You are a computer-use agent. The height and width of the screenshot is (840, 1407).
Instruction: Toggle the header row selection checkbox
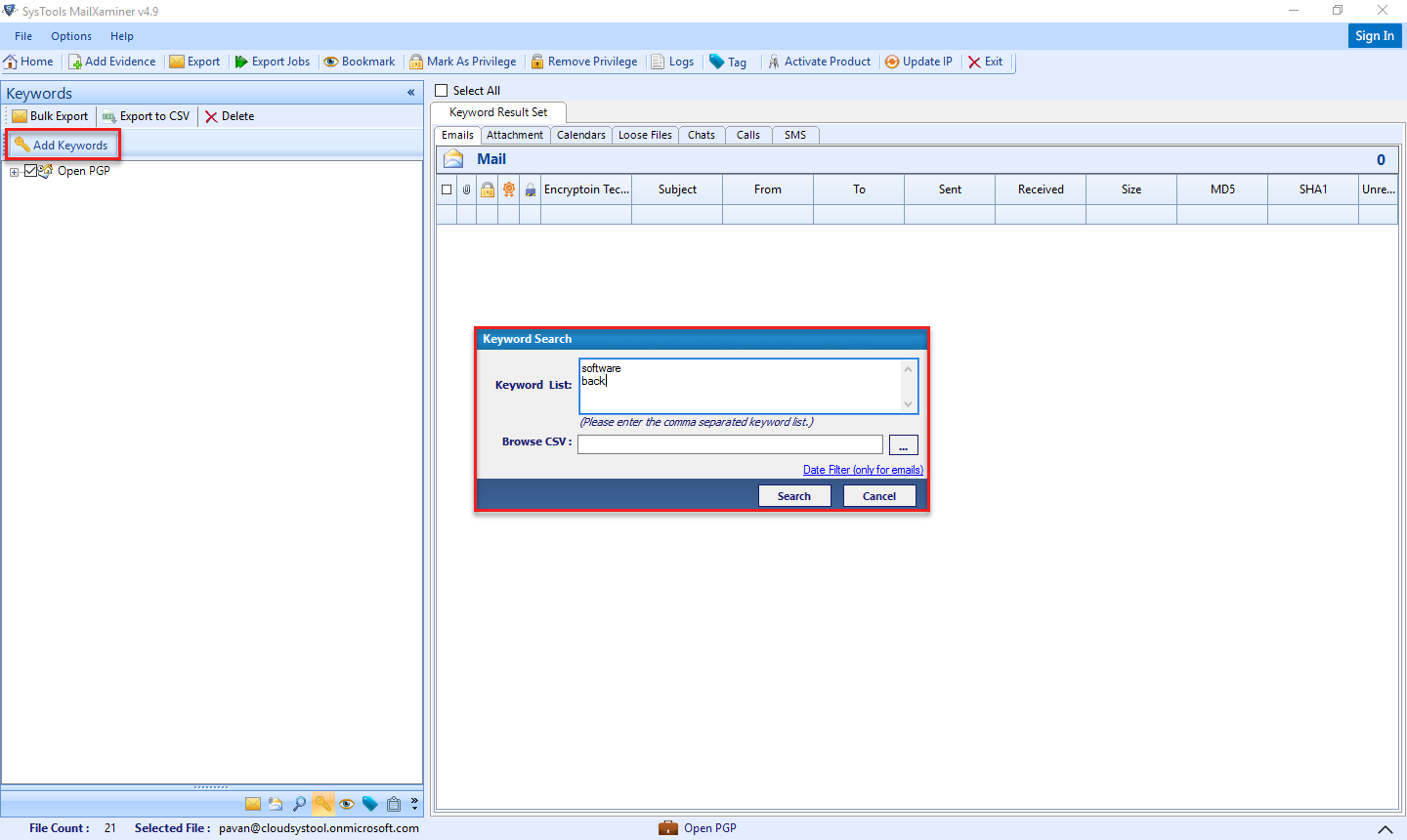click(x=447, y=189)
